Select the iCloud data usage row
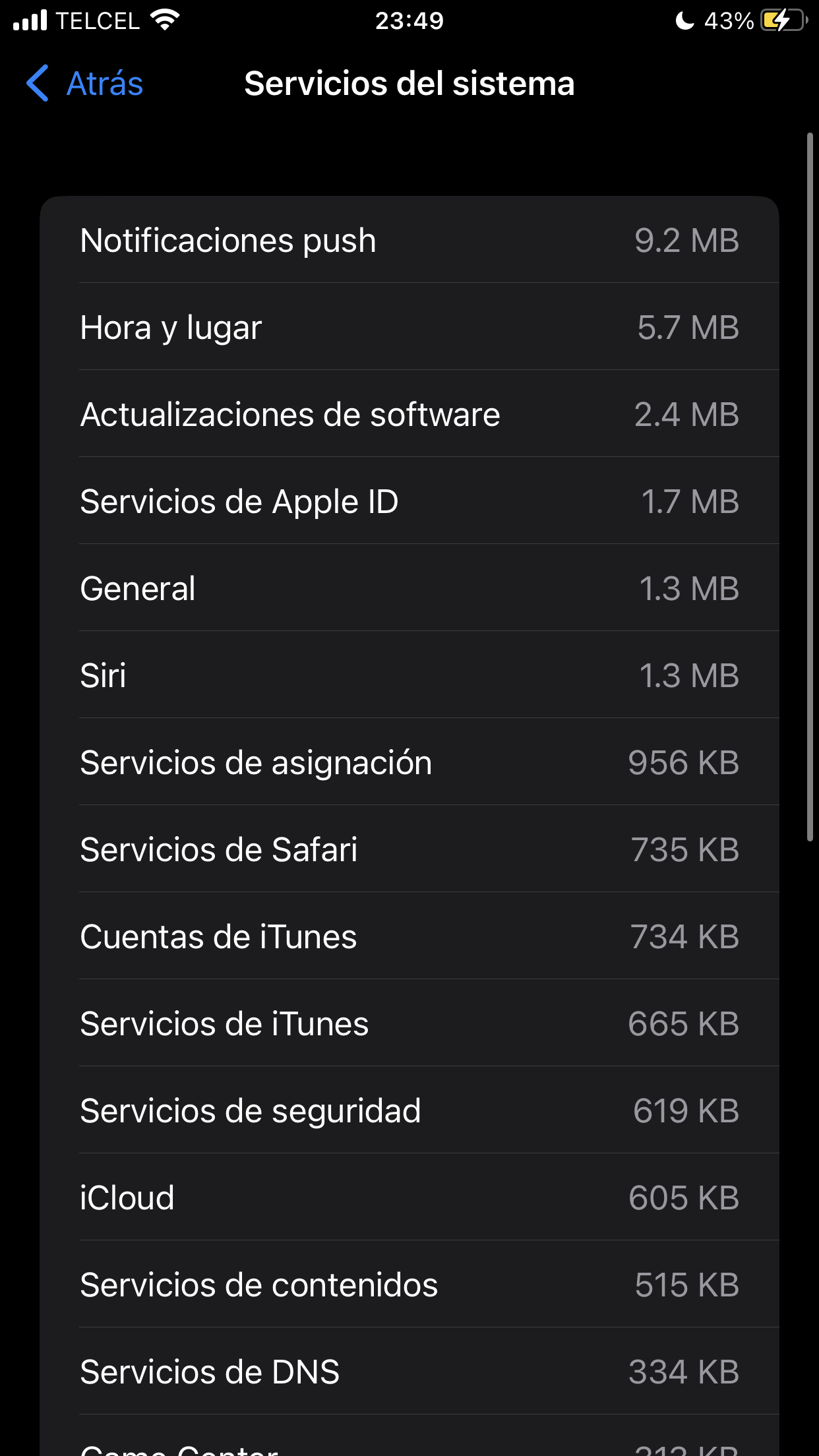The width and height of the screenshot is (819, 1456). tap(409, 1198)
